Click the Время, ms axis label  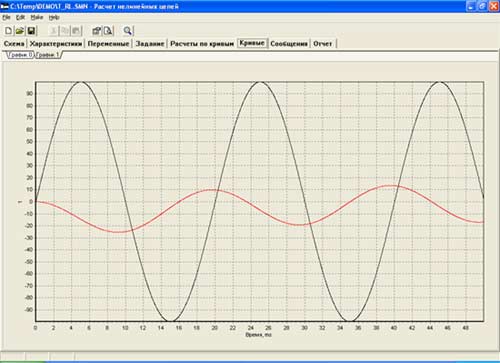[259, 335]
